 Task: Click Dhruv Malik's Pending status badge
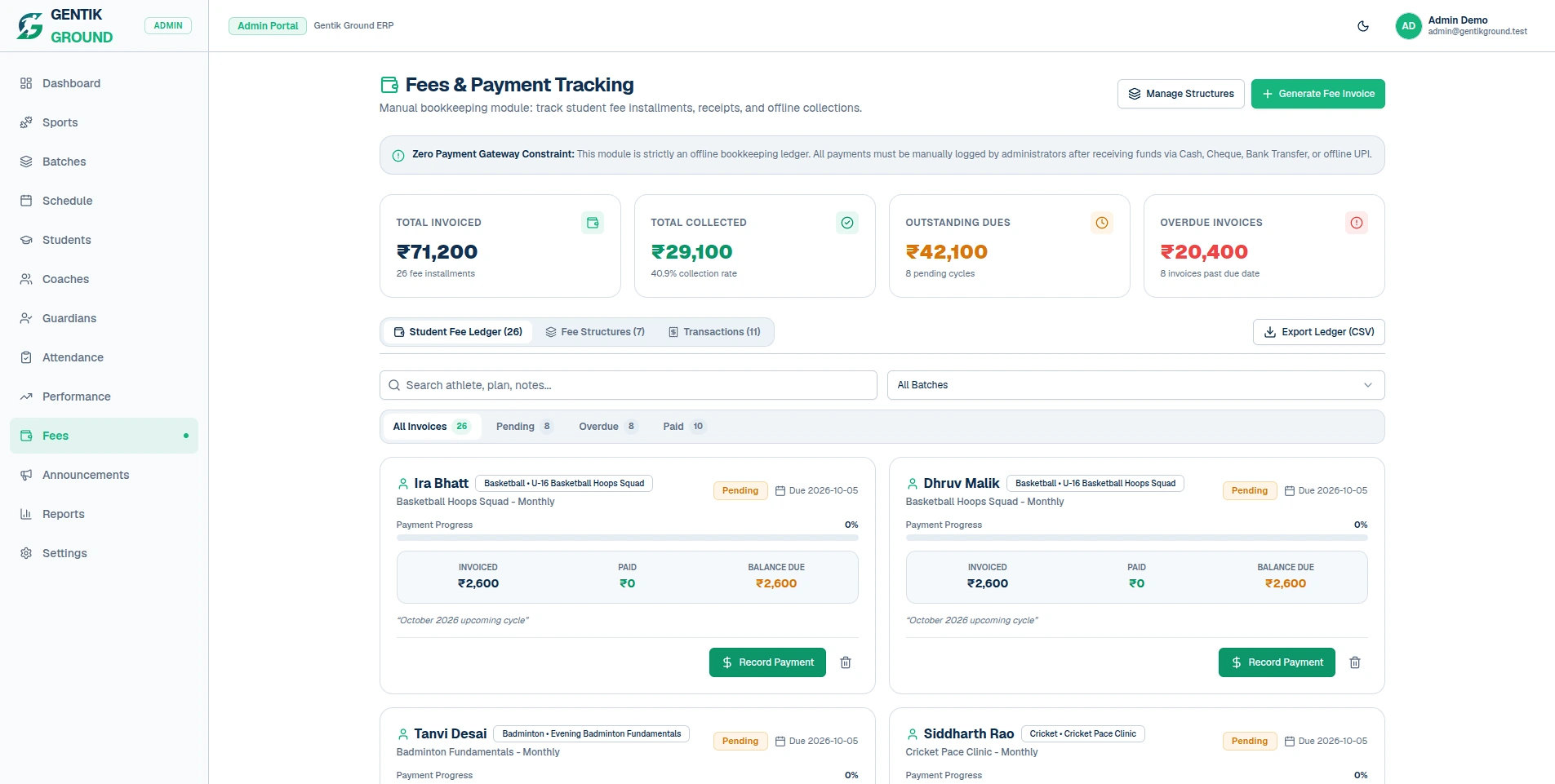pos(1250,490)
